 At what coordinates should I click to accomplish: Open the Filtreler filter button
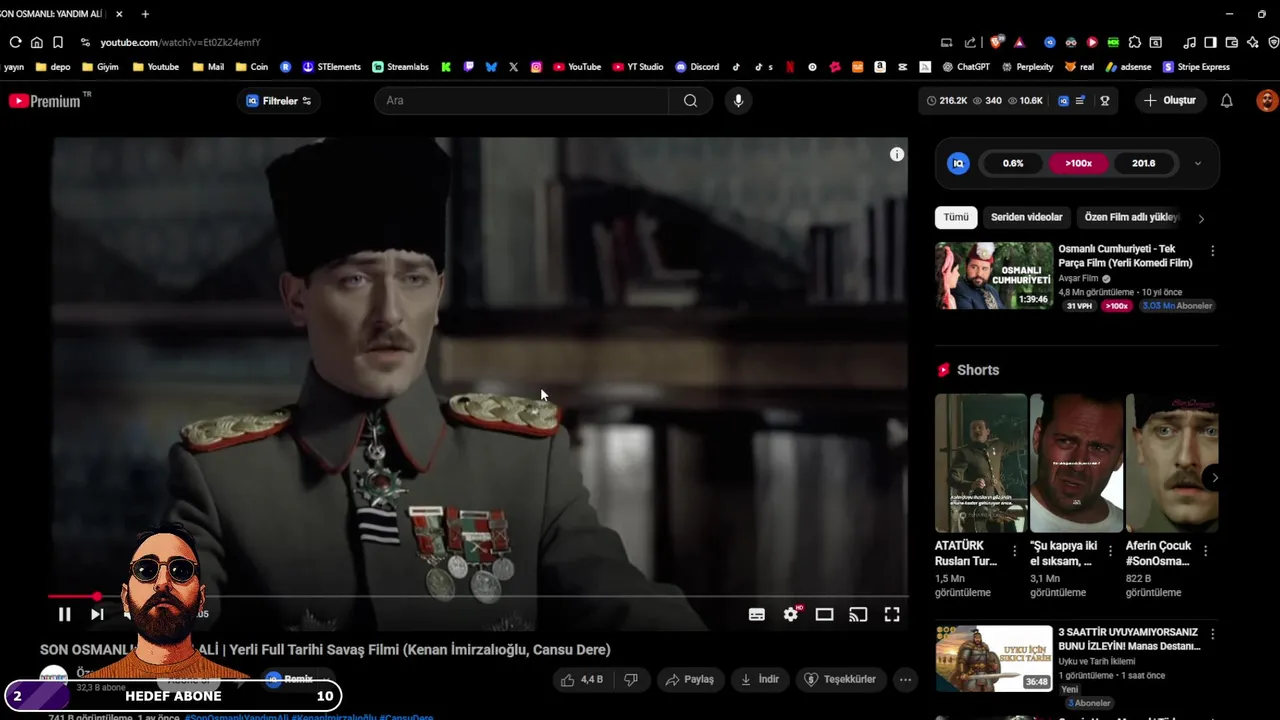pyautogui.click(x=279, y=101)
